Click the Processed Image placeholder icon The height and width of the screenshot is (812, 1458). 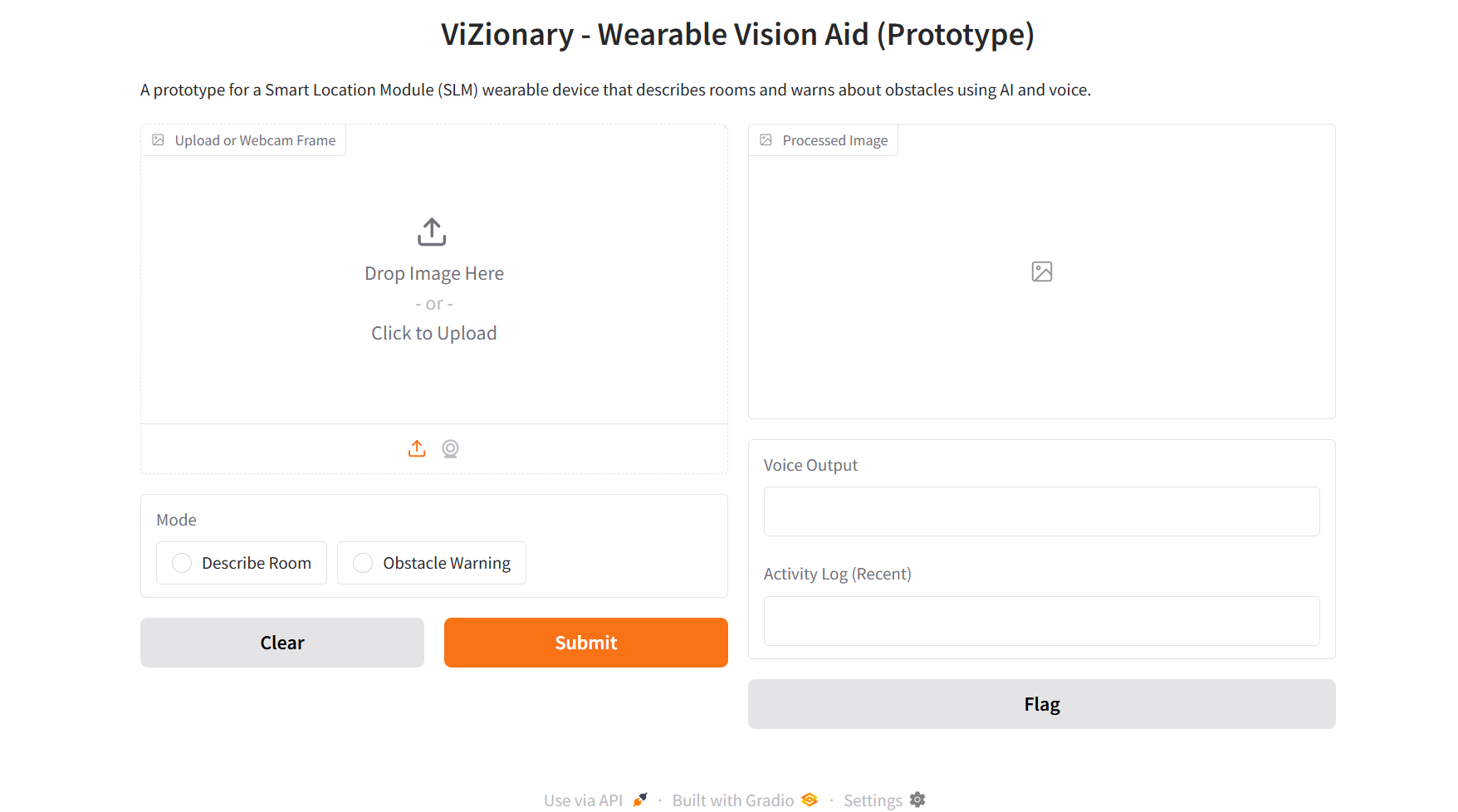click(x=1041, y=271)
